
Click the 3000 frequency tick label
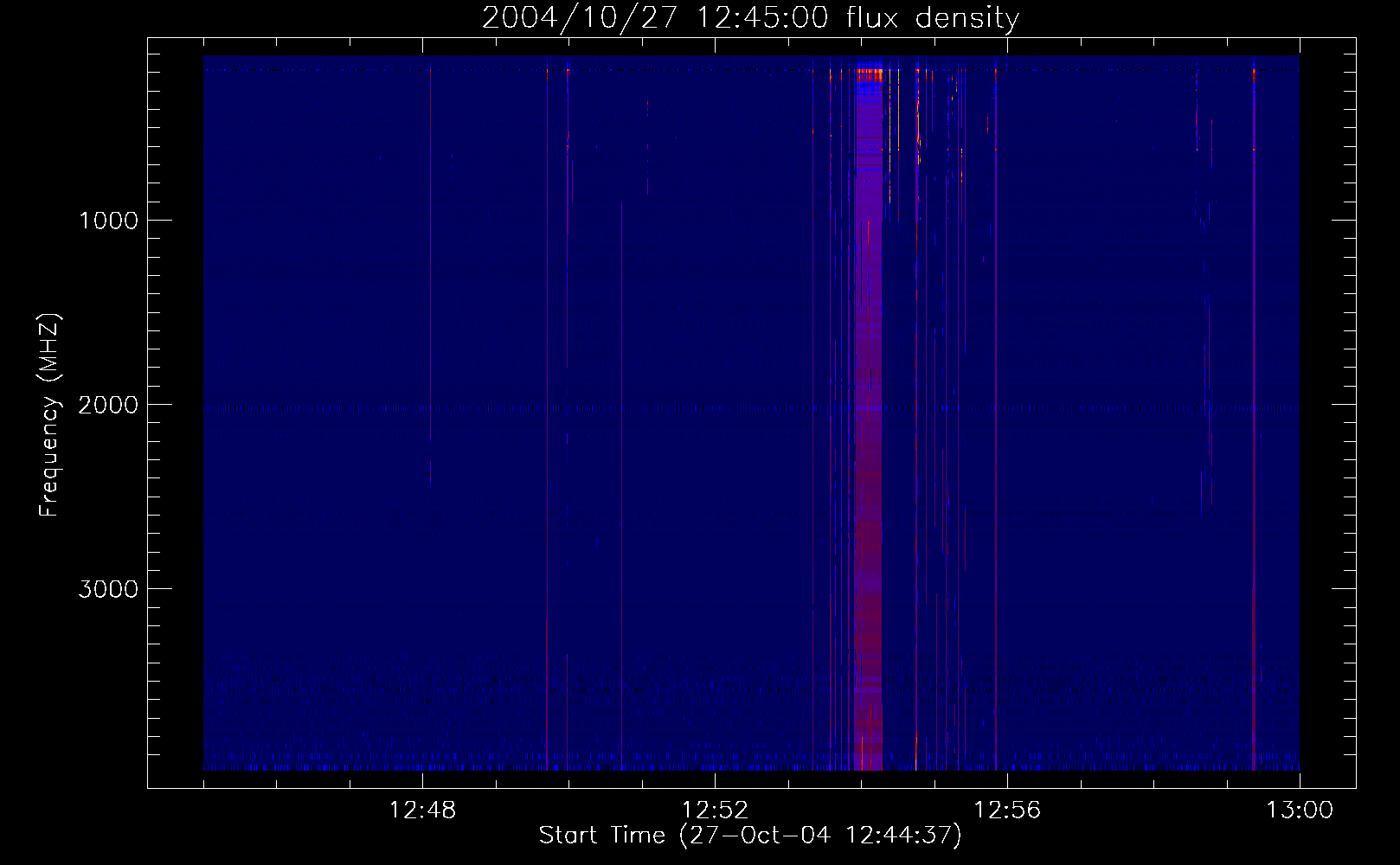[108, 589]
